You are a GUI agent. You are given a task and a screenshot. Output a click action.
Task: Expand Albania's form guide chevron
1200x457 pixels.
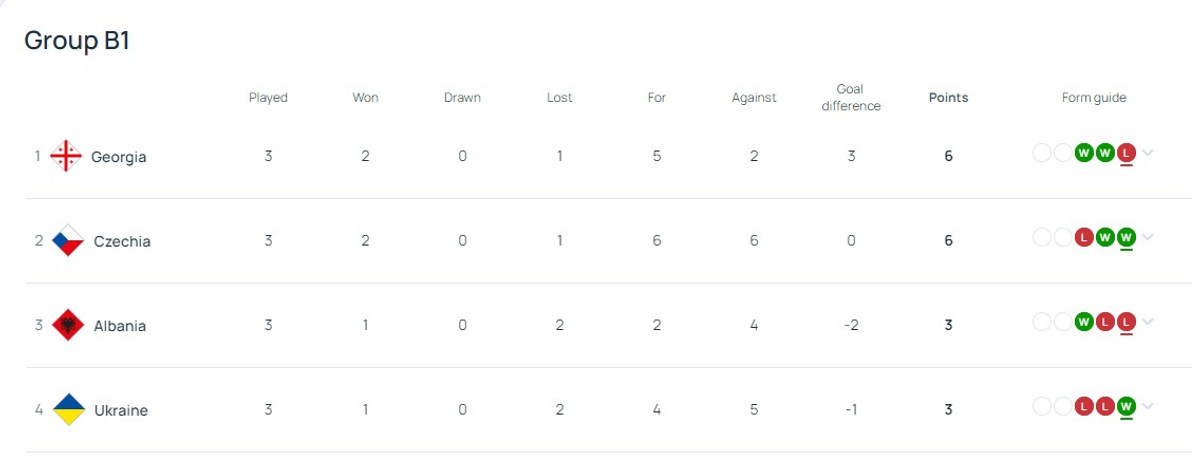coord(1148,322)
